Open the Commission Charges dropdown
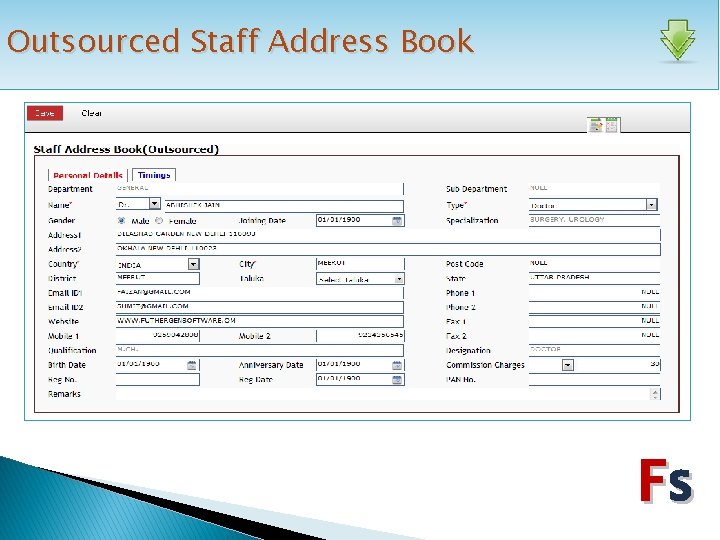The width and height of the screenshot is (720, 540). (x=568, y=365)
